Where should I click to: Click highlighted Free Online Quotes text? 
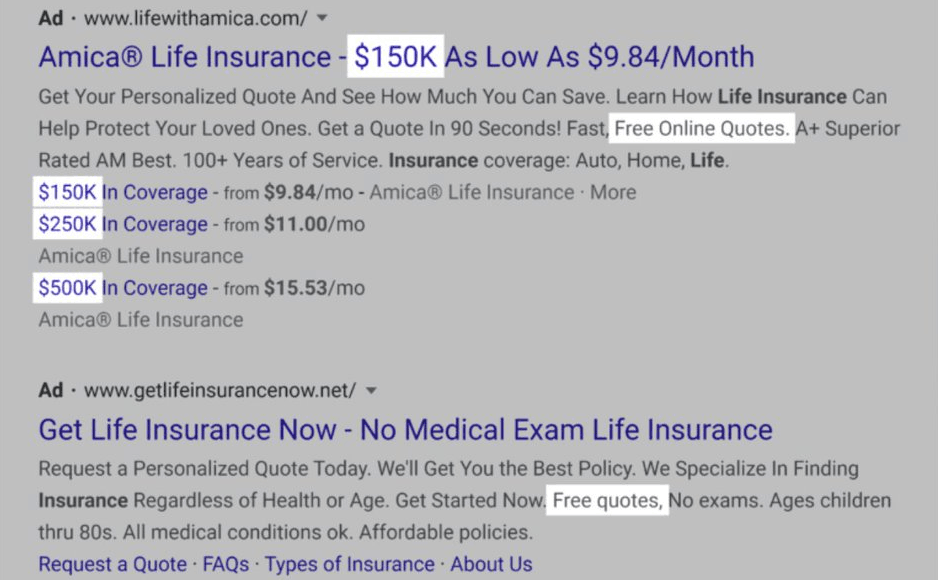[702, 129]
